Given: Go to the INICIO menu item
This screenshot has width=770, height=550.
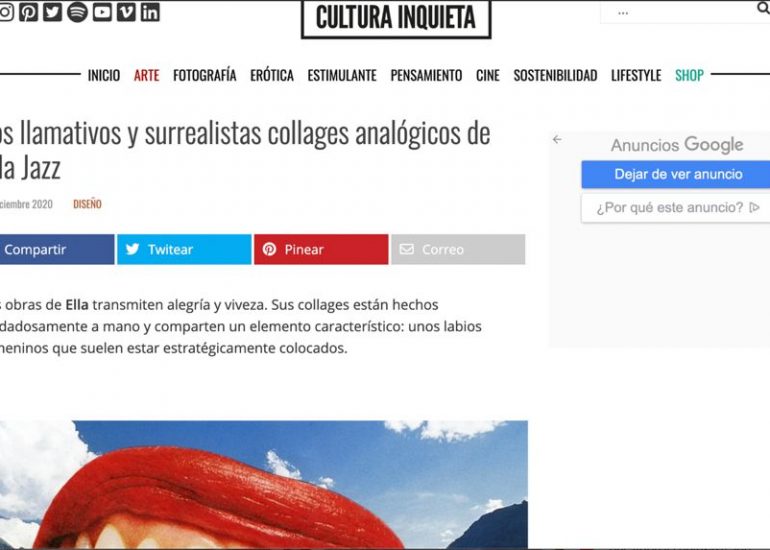Looking at the screenshot, I should click(104, 75).
